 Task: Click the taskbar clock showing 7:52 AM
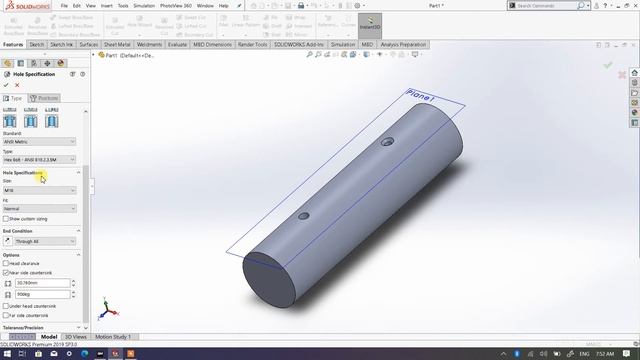(x=604, y=353)
